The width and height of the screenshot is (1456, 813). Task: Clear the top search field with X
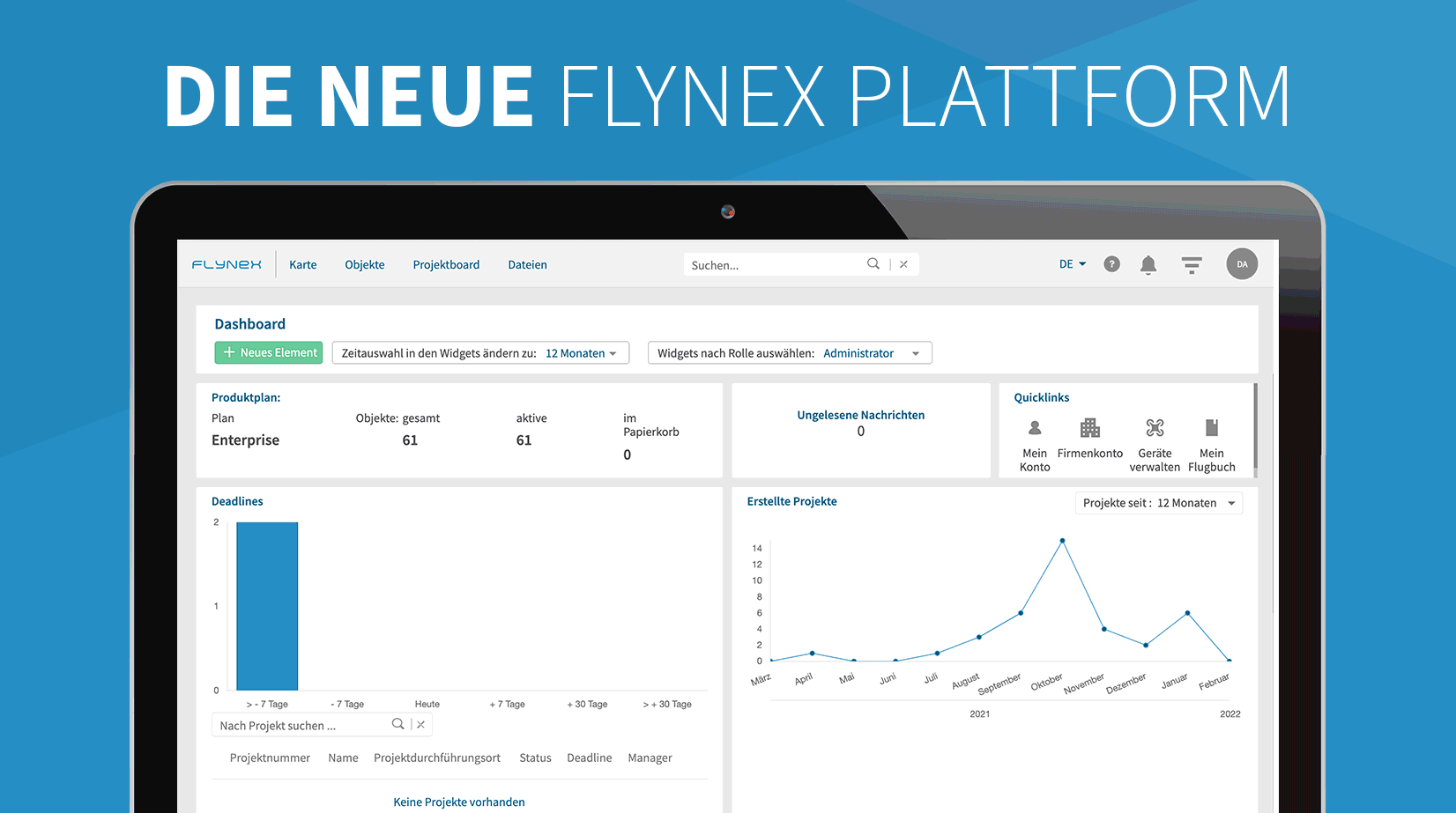(x=903, y=264)
